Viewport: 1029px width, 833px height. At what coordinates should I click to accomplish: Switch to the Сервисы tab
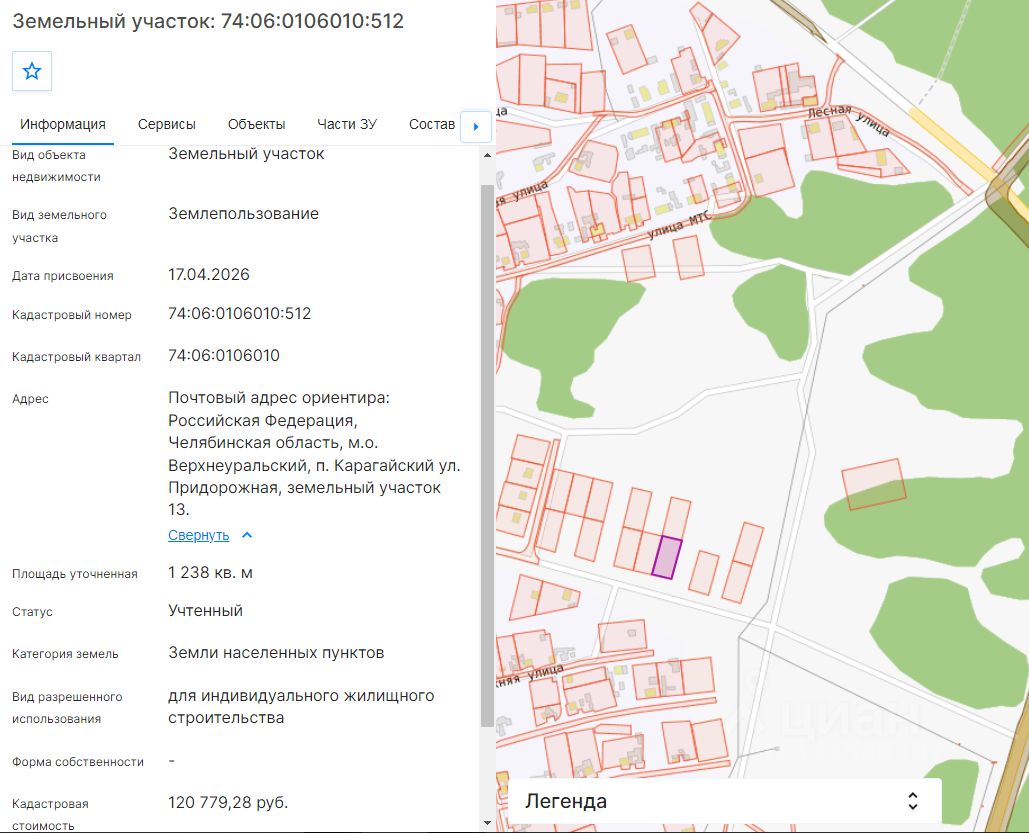click(167, 124)
